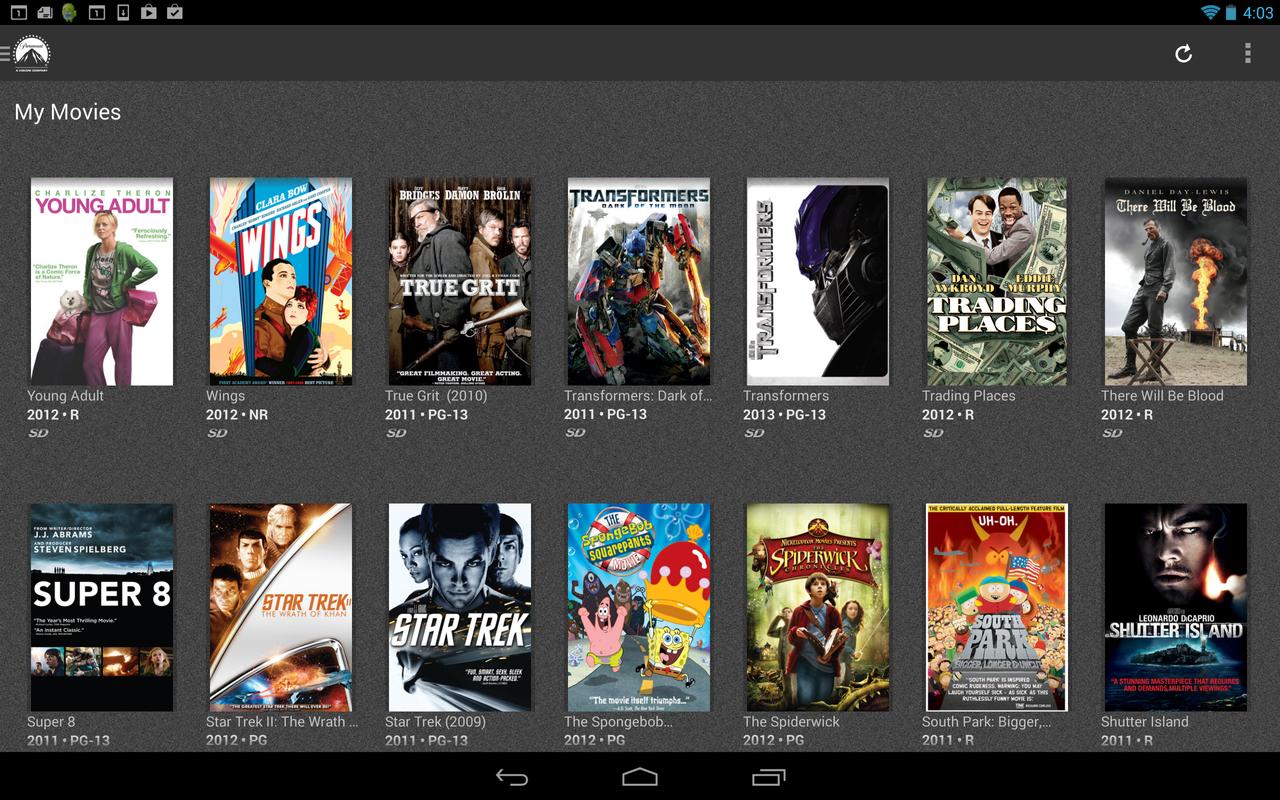Tap '2012 • NR' rating under Wings
This screenshot has width=1280, height=800.
point(237,415)
